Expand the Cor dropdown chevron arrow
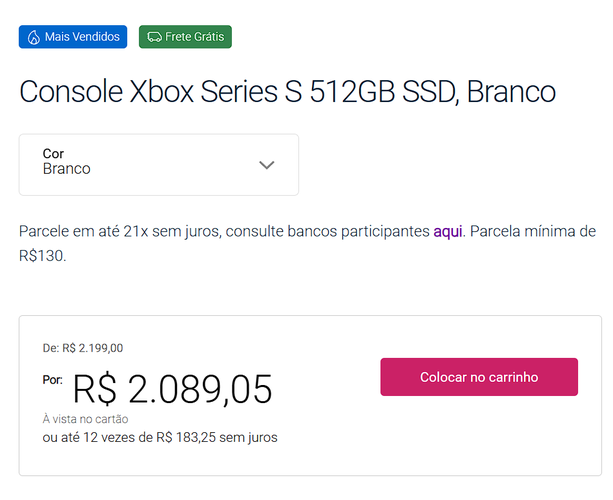 266,165
